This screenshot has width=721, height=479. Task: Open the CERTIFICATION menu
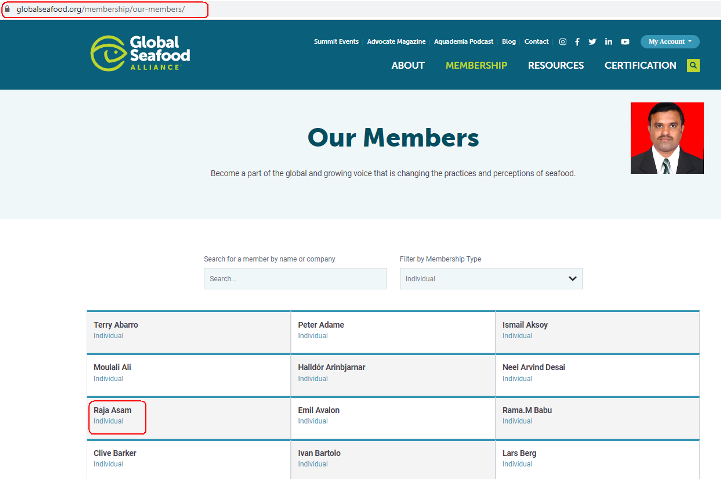(x=640, y=66)
